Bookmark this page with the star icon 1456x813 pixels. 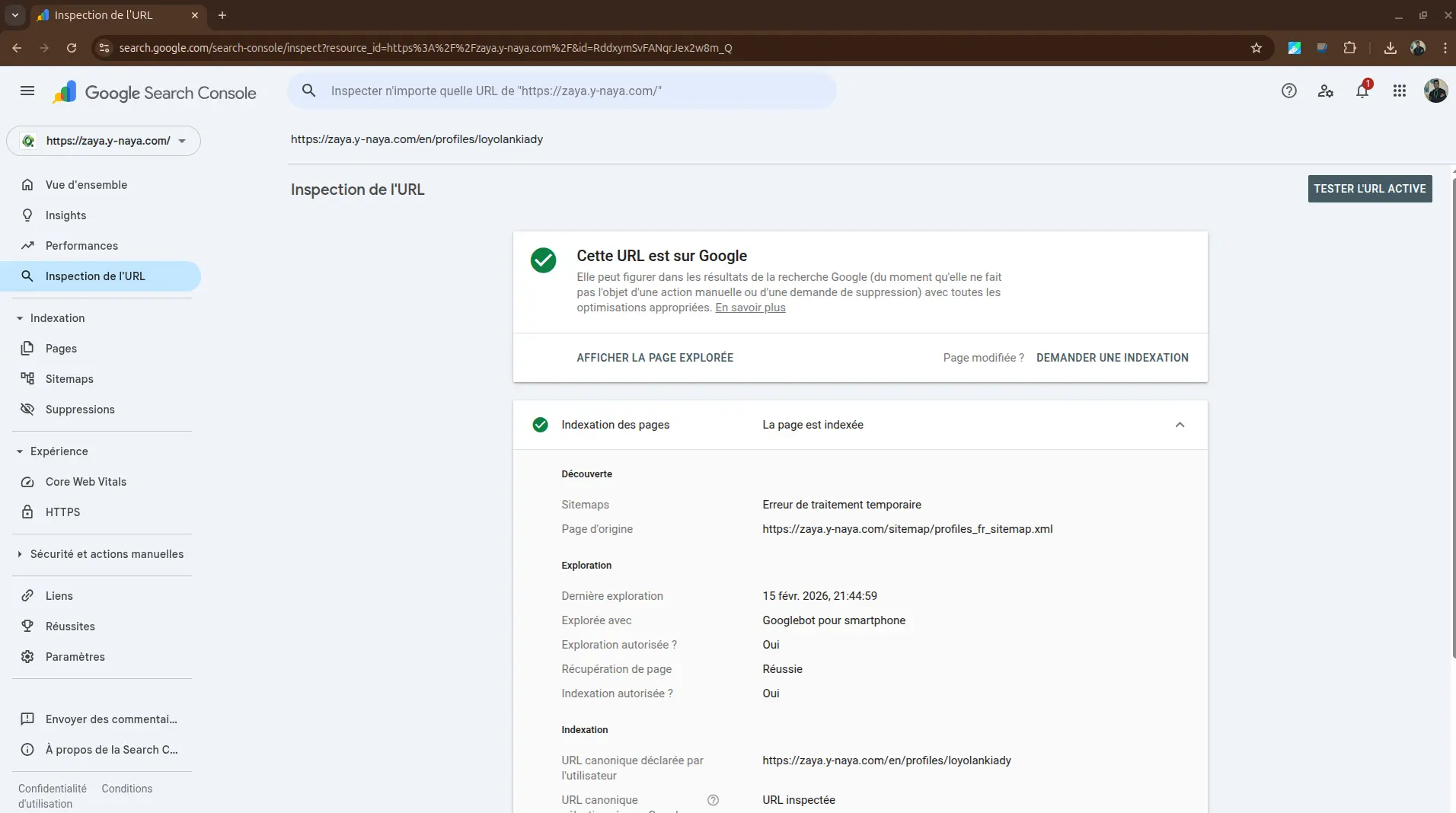pos(1256,48)
